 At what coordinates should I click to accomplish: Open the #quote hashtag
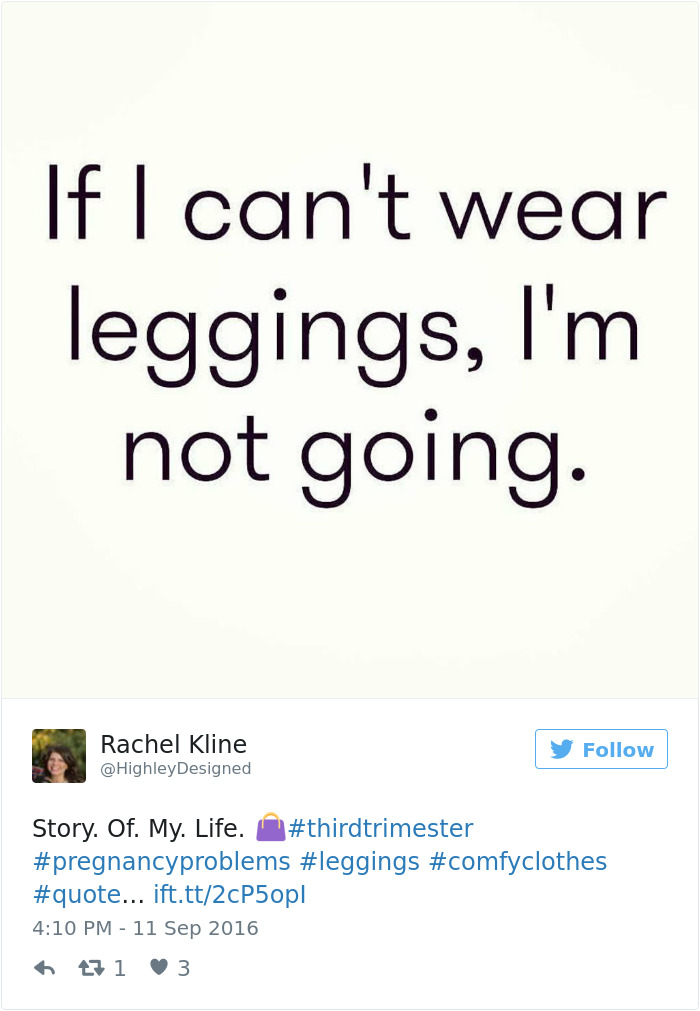71,894
